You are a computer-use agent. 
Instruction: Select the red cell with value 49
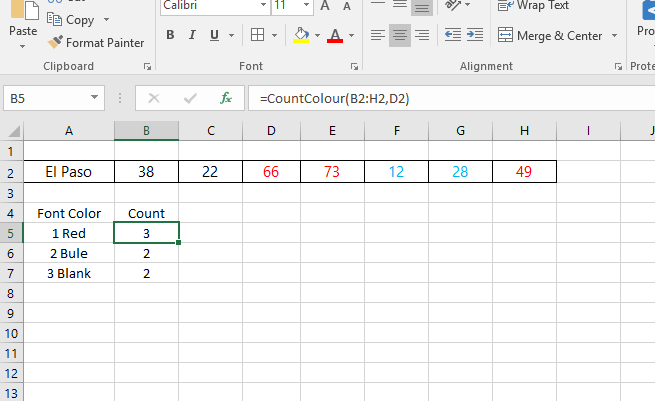point(524,172)
